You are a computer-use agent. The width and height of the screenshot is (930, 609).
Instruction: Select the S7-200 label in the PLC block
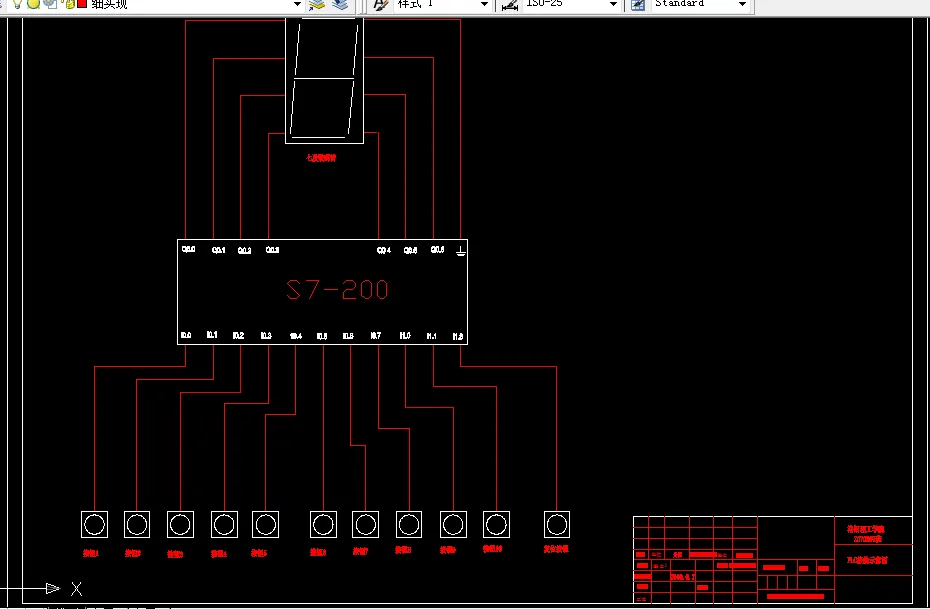[x=337, y=290]
